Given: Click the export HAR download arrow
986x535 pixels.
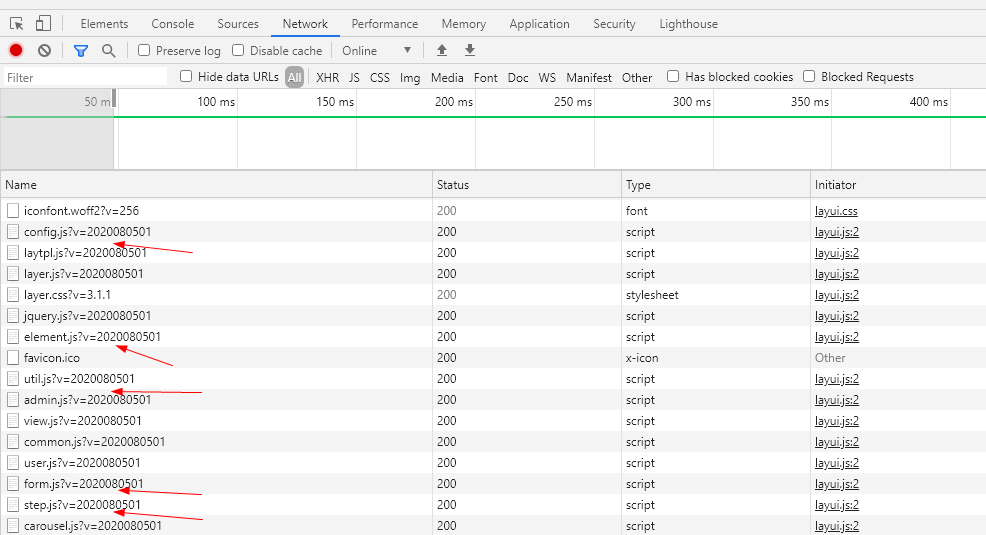Looking at the screenshot, I should coord(470,50).
